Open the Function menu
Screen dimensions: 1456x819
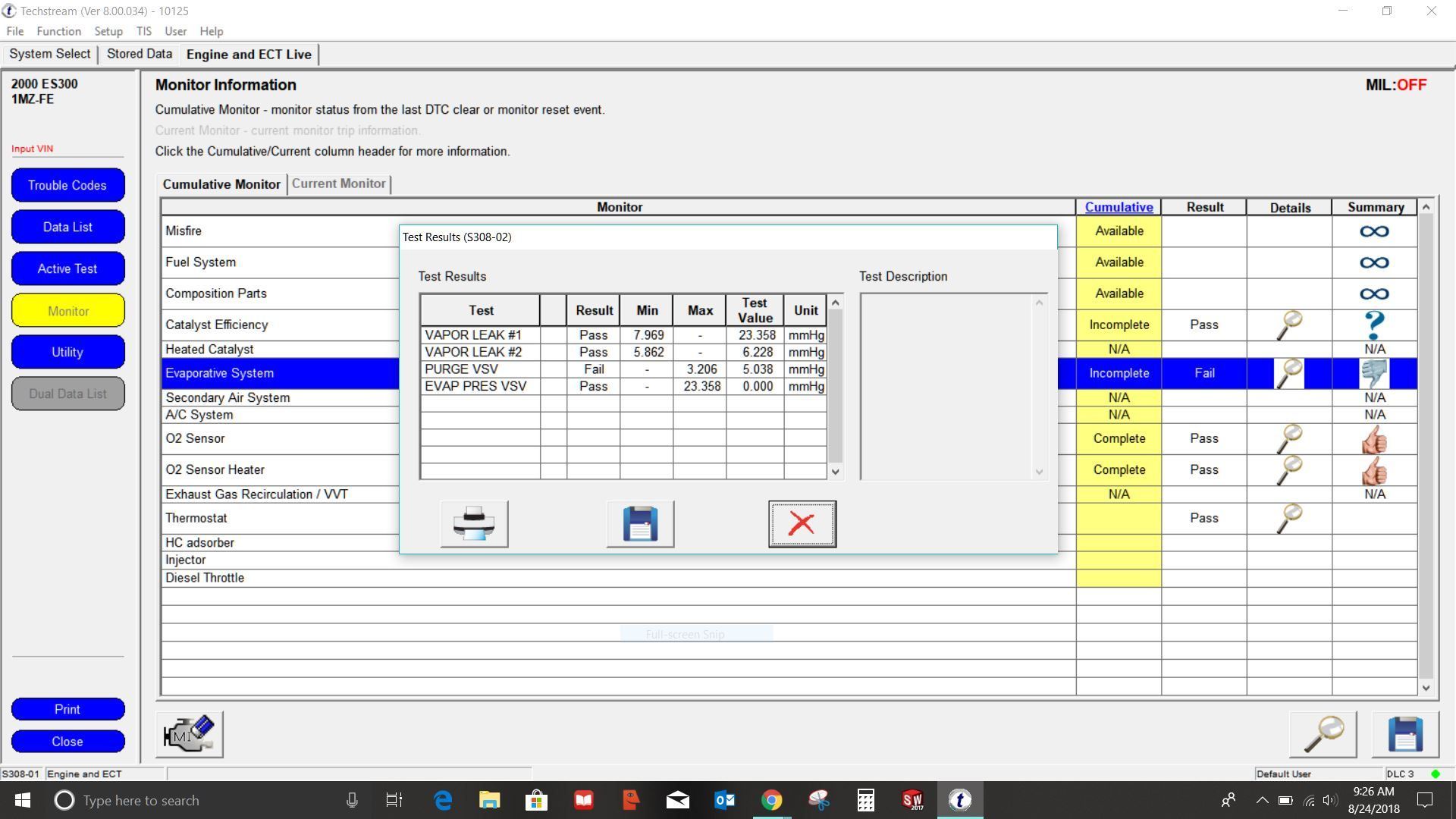[x=58, y=31]
